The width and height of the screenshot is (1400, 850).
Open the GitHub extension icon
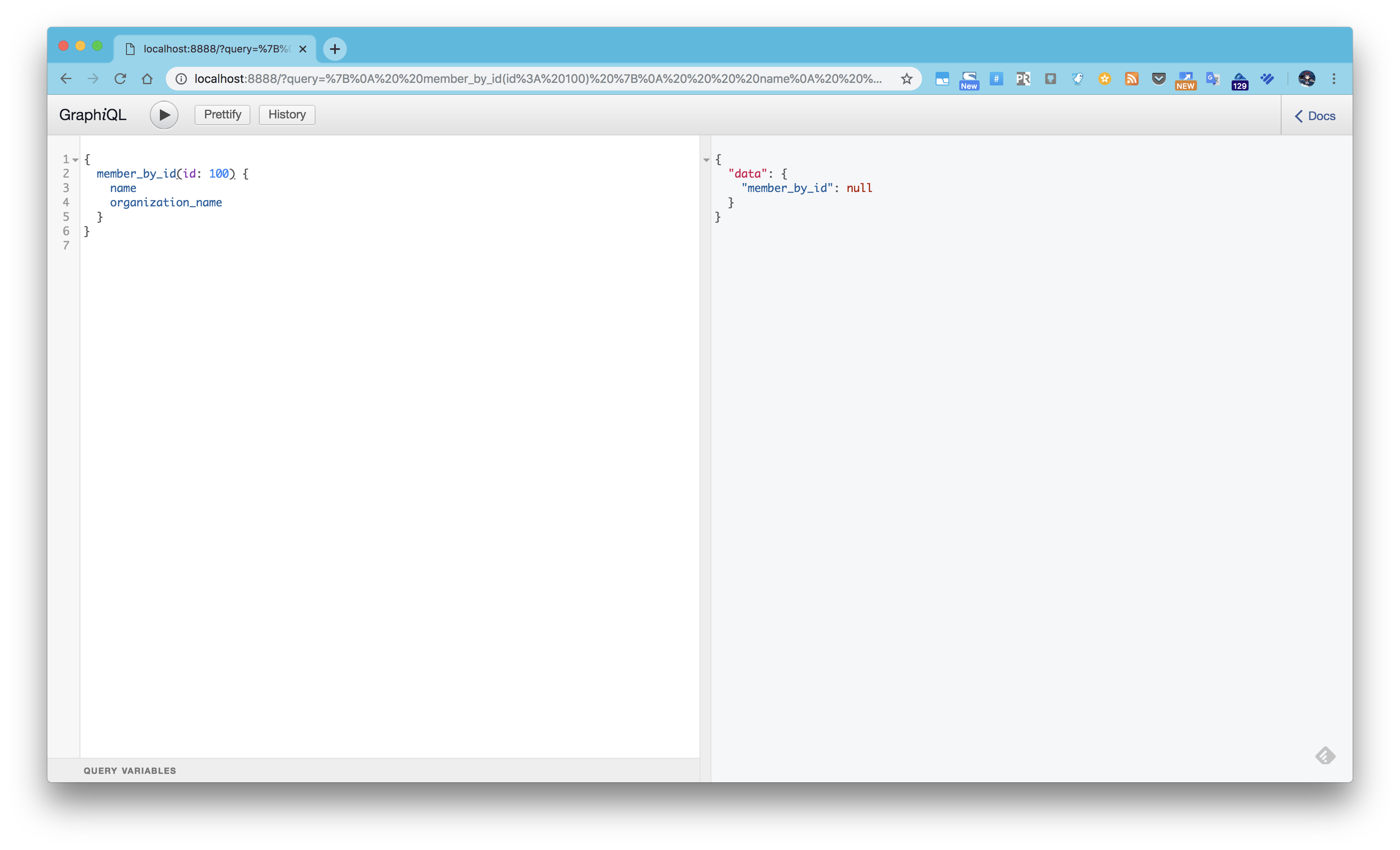(1051, 79)
